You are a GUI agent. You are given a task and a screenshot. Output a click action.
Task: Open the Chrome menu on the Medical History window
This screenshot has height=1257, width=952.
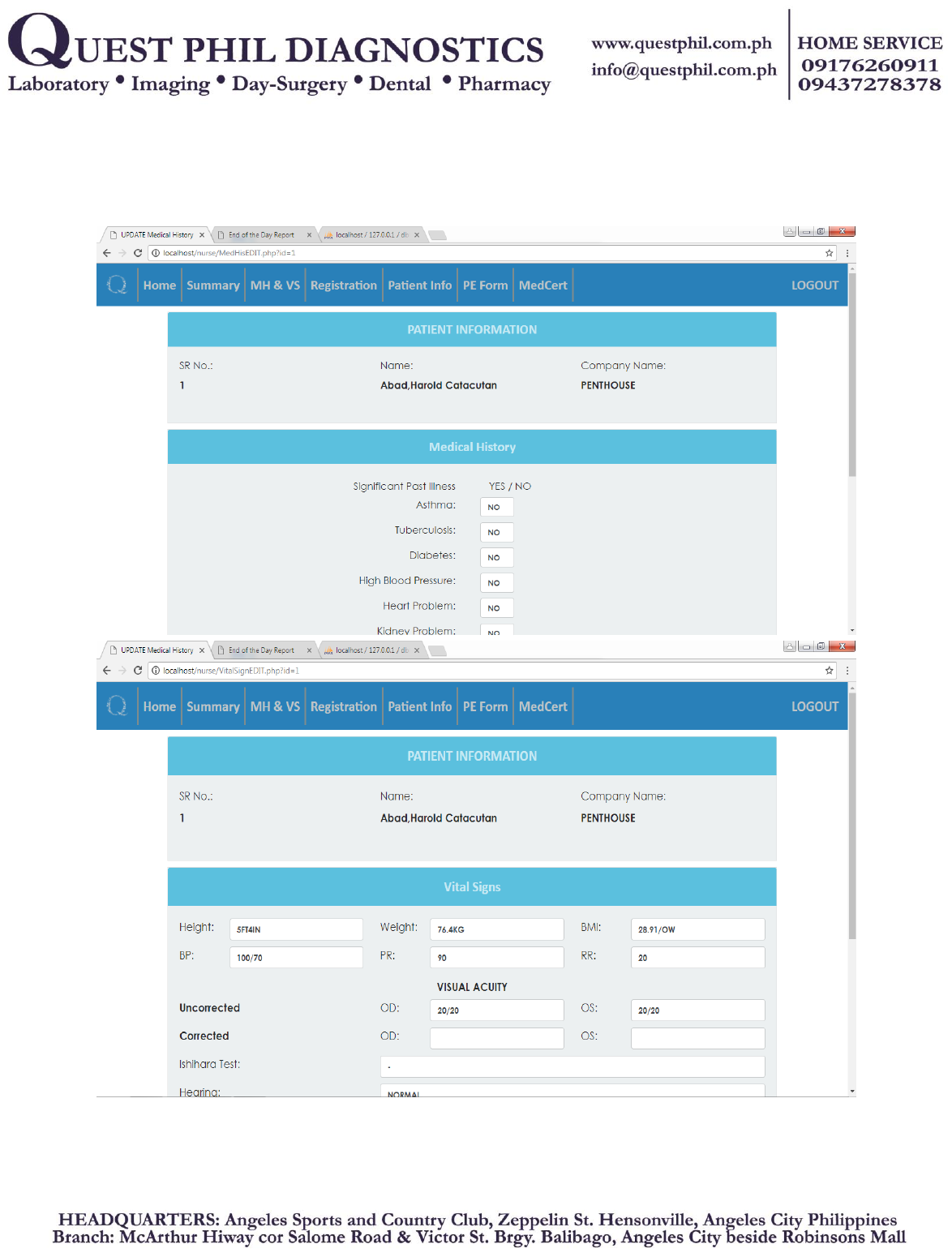(847, 253)
